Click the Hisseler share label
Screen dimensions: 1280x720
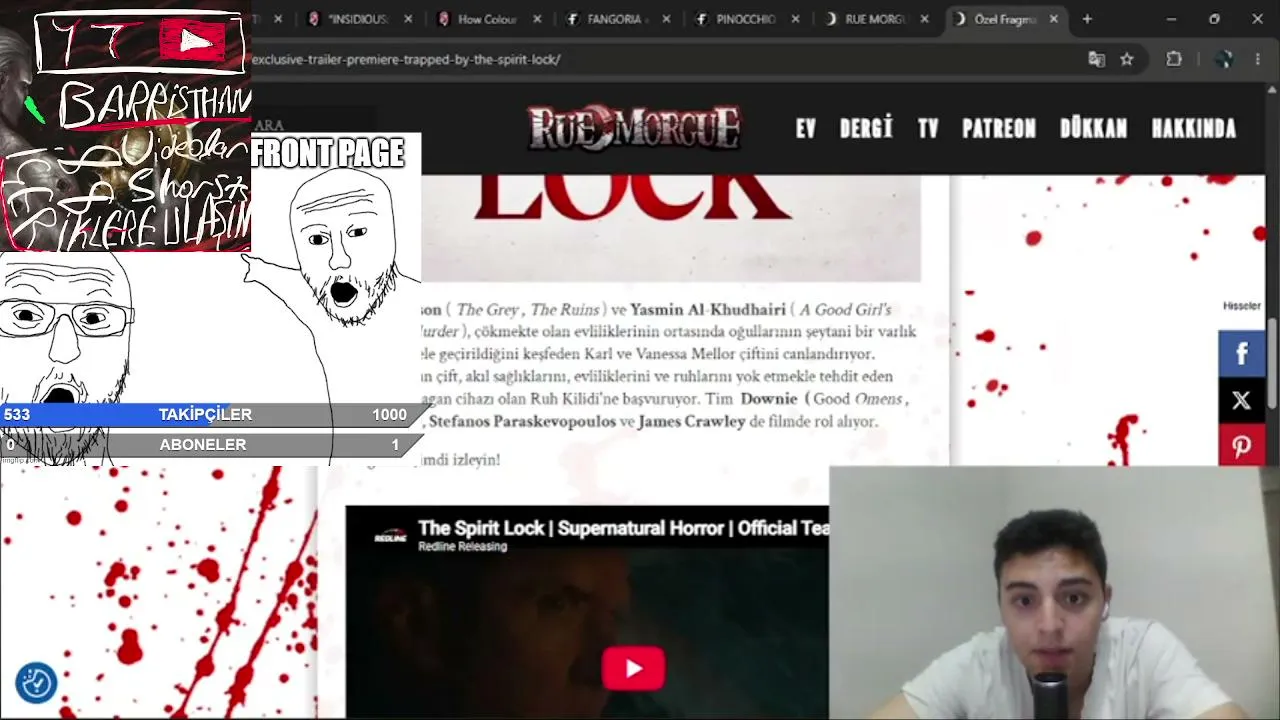[x=1242, y=306]
